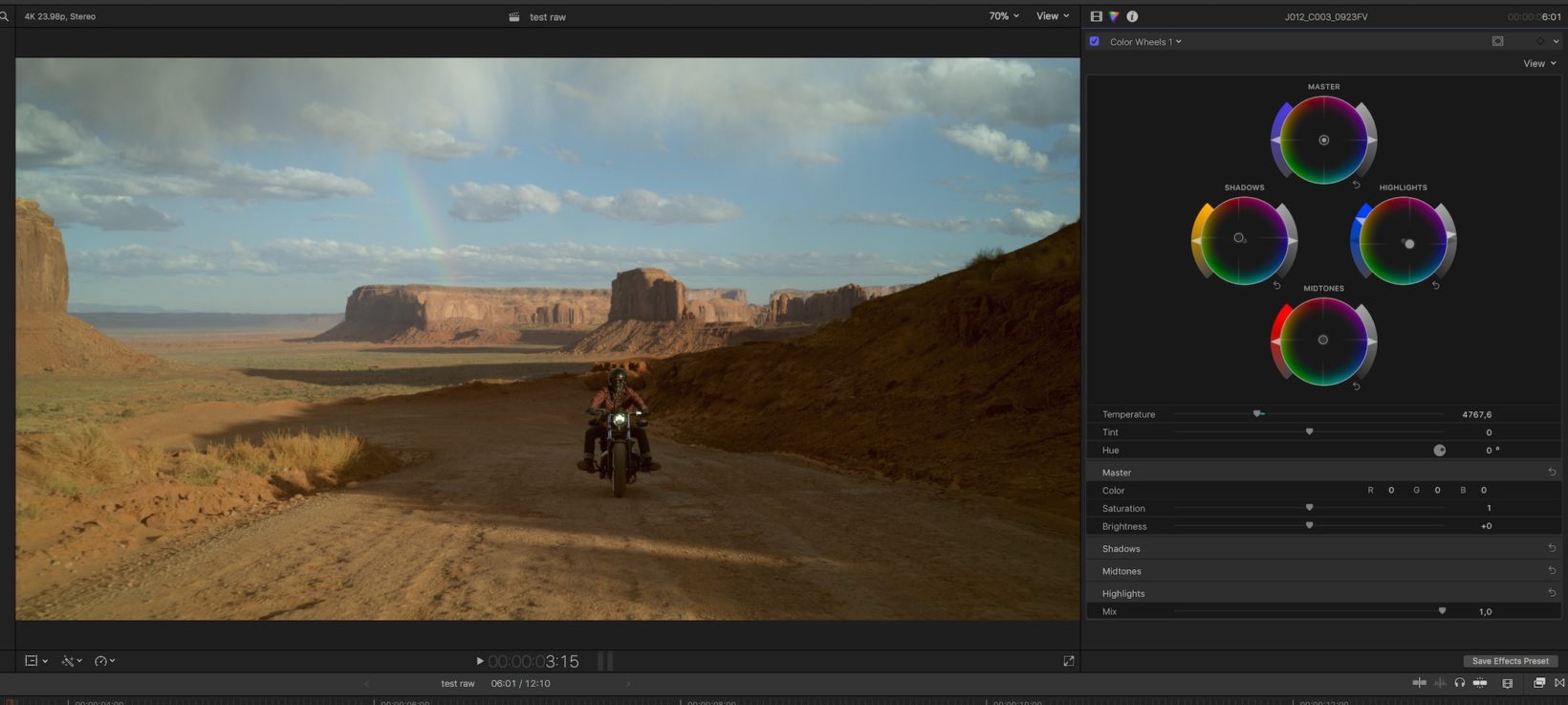Open the Video inspector filmstrip tab
1568x705 pixels.
pos(1096,16)
